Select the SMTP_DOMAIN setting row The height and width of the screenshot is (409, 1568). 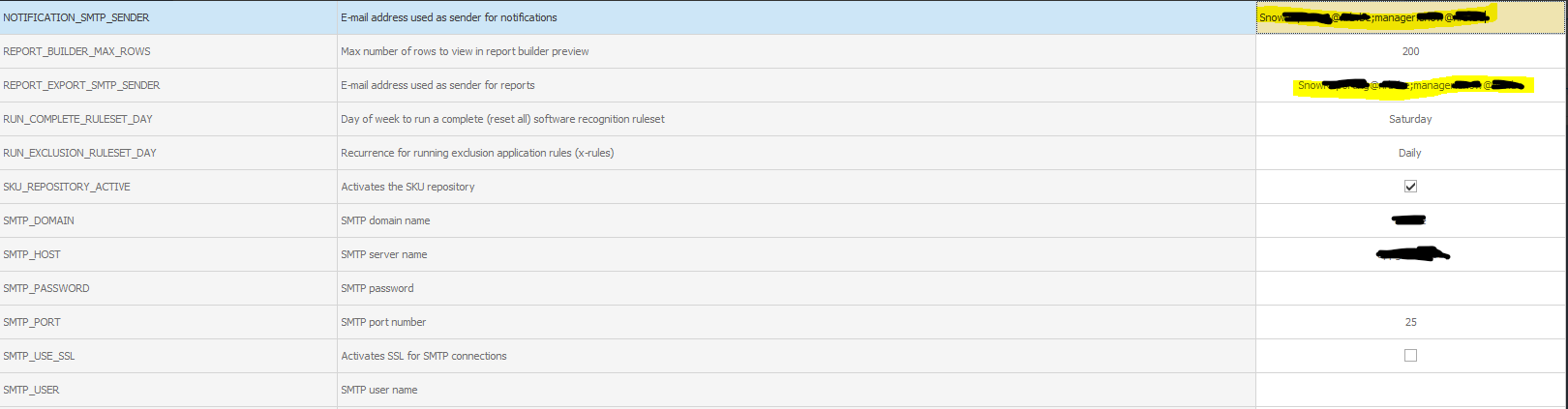784,220
